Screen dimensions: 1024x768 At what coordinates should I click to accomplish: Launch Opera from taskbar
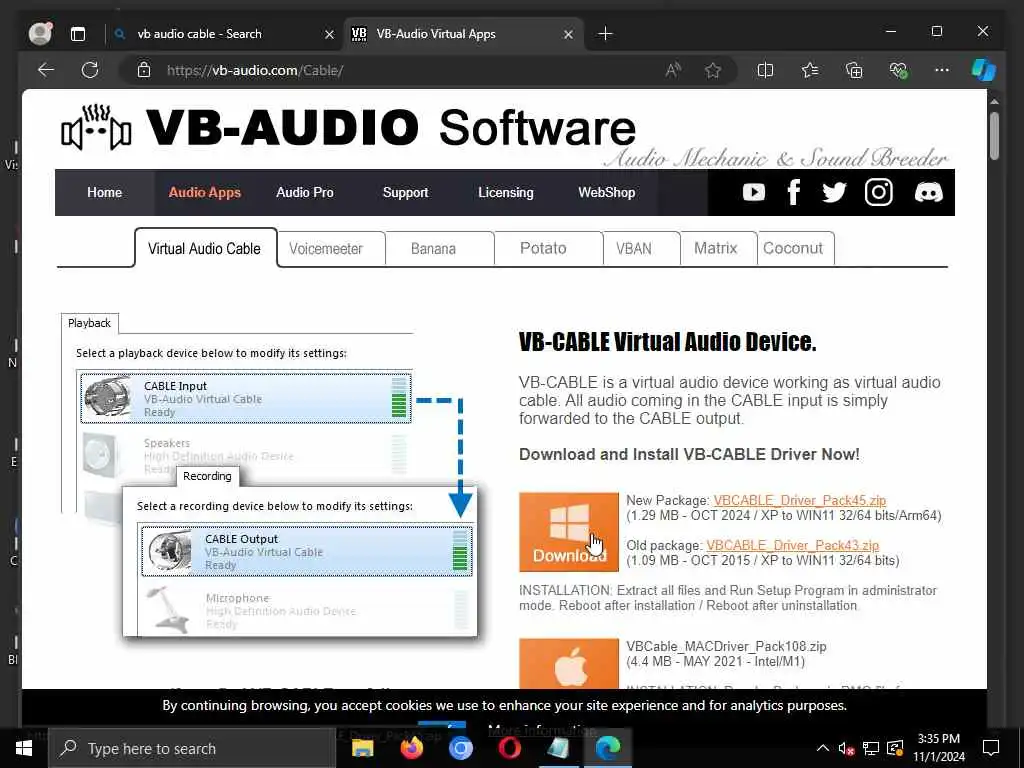509,748
